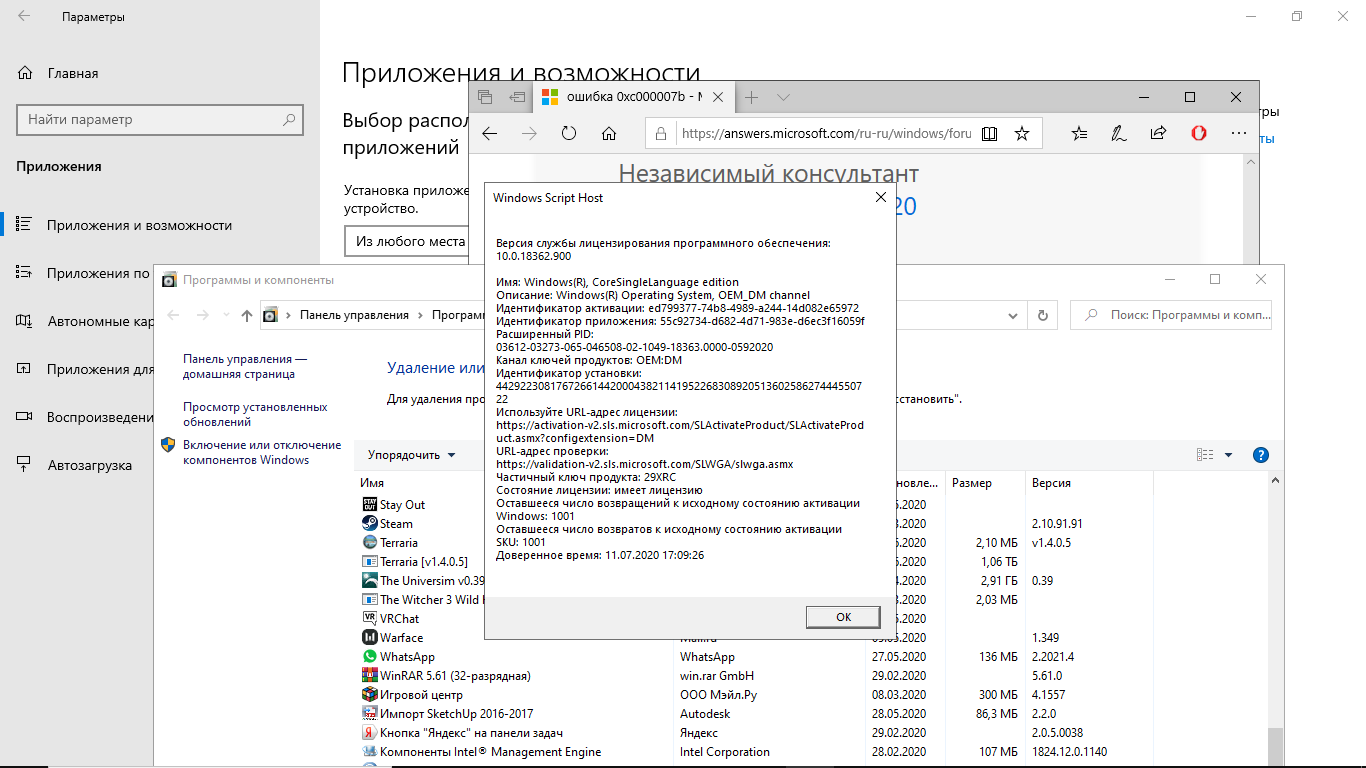Sort by the Версия column header

pos(1051,483)
